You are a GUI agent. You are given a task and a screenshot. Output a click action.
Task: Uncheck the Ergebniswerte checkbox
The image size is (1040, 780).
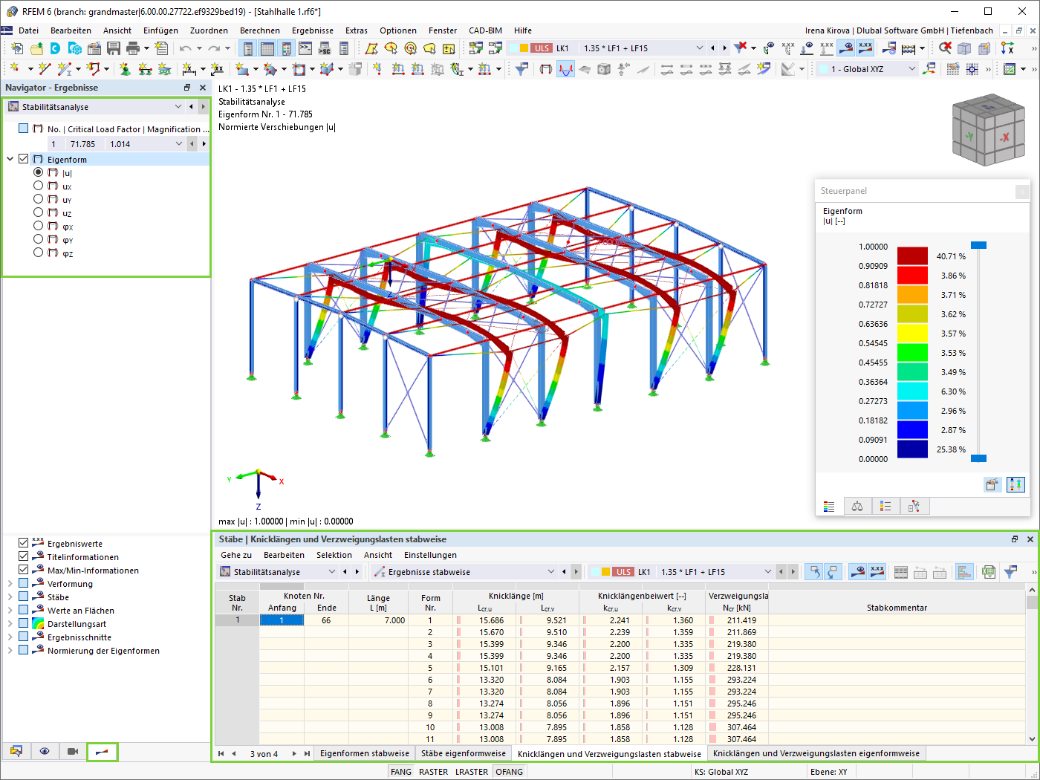[x=23, y=543]
